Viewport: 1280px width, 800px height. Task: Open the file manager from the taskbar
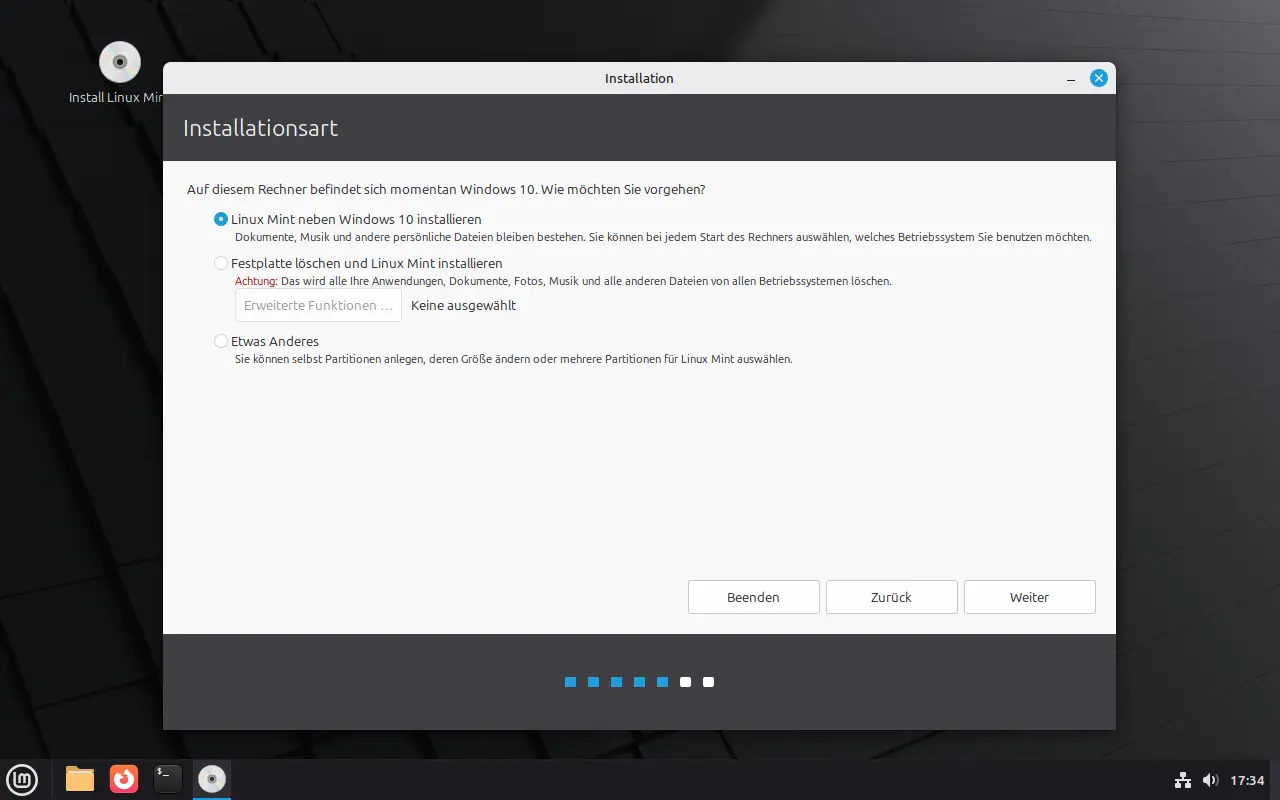coord(80,779)
